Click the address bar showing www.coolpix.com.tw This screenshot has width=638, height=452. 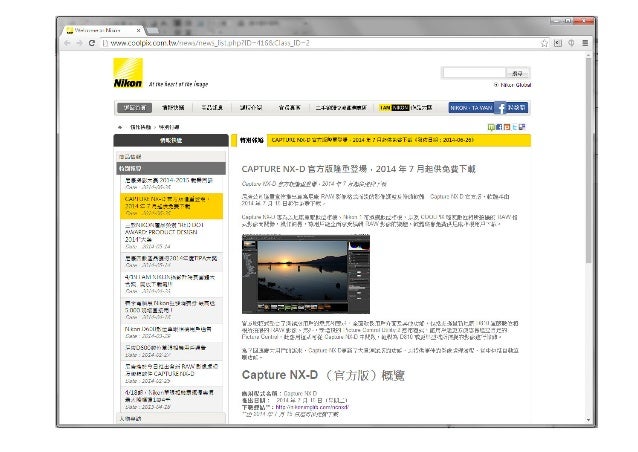pos(319,43)
